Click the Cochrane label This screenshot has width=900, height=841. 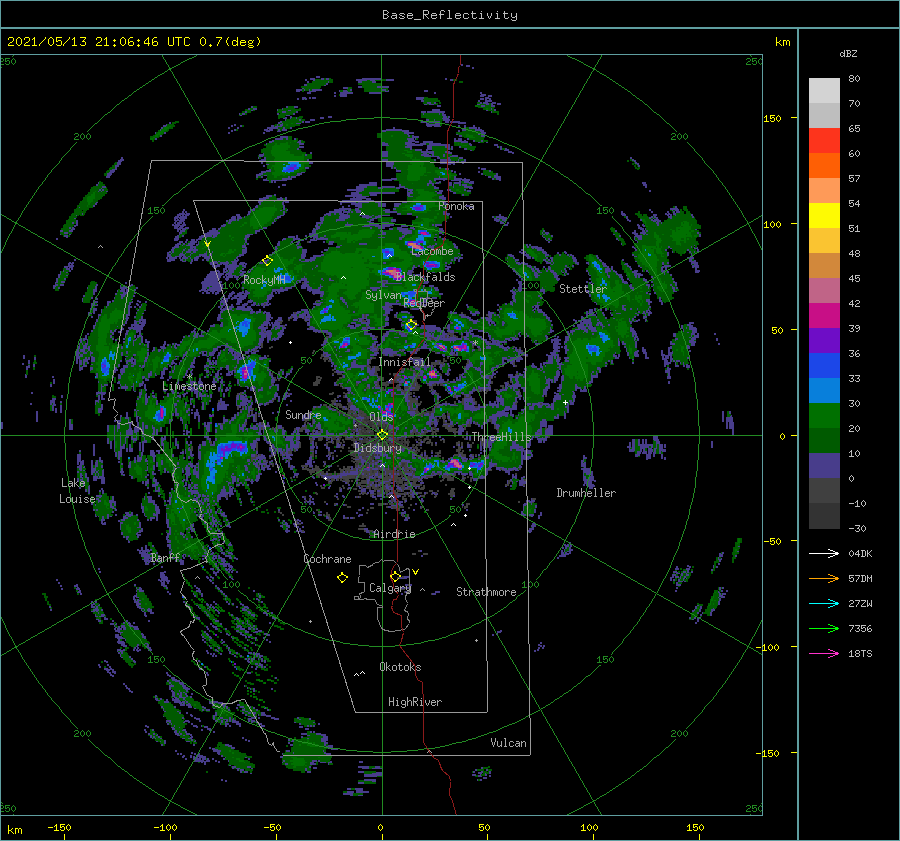(x=327, y=559)
